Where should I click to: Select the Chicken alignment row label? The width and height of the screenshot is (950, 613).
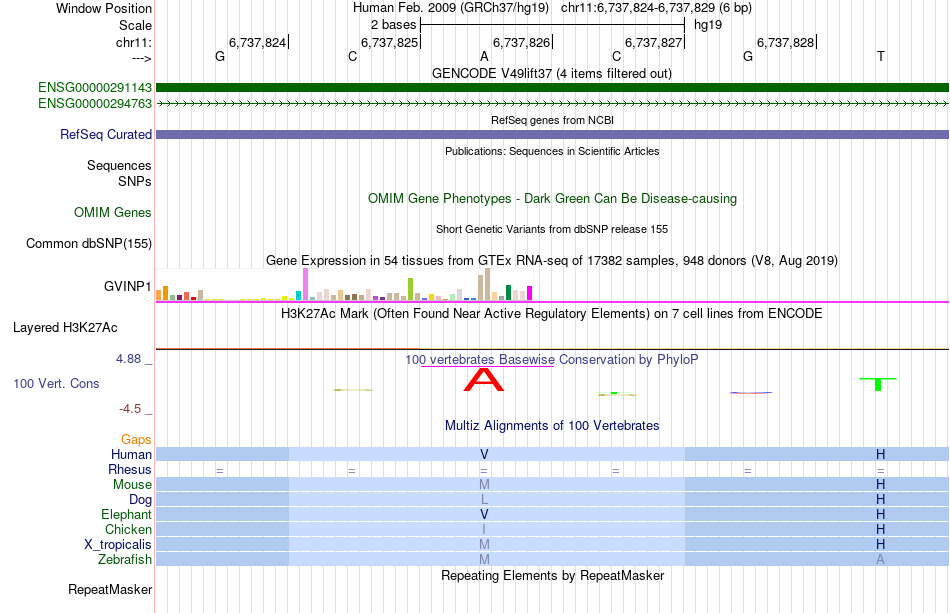(x=128, y=529)
